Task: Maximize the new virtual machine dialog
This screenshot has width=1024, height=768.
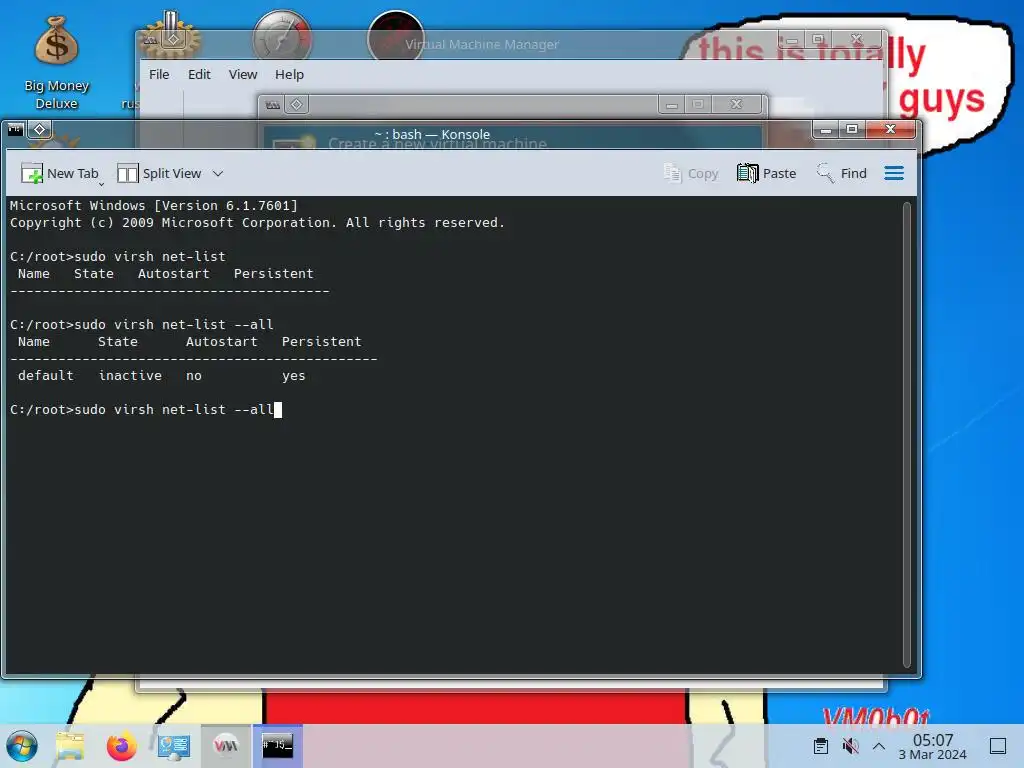Action: point(698,104)
